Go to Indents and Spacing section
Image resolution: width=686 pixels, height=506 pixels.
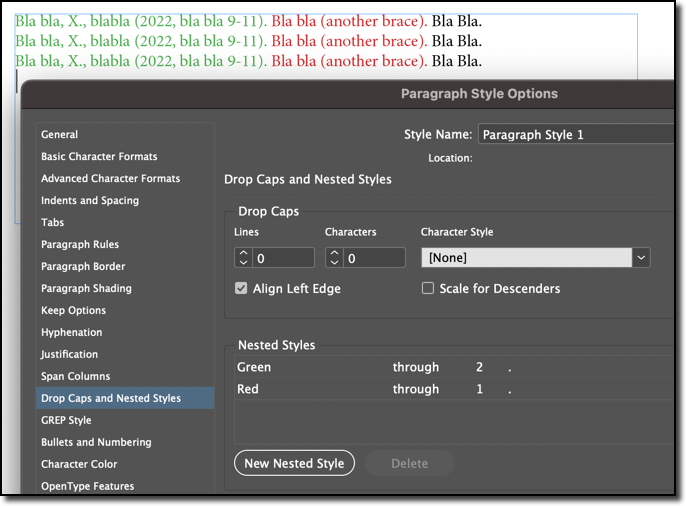[x=90, y=200]
